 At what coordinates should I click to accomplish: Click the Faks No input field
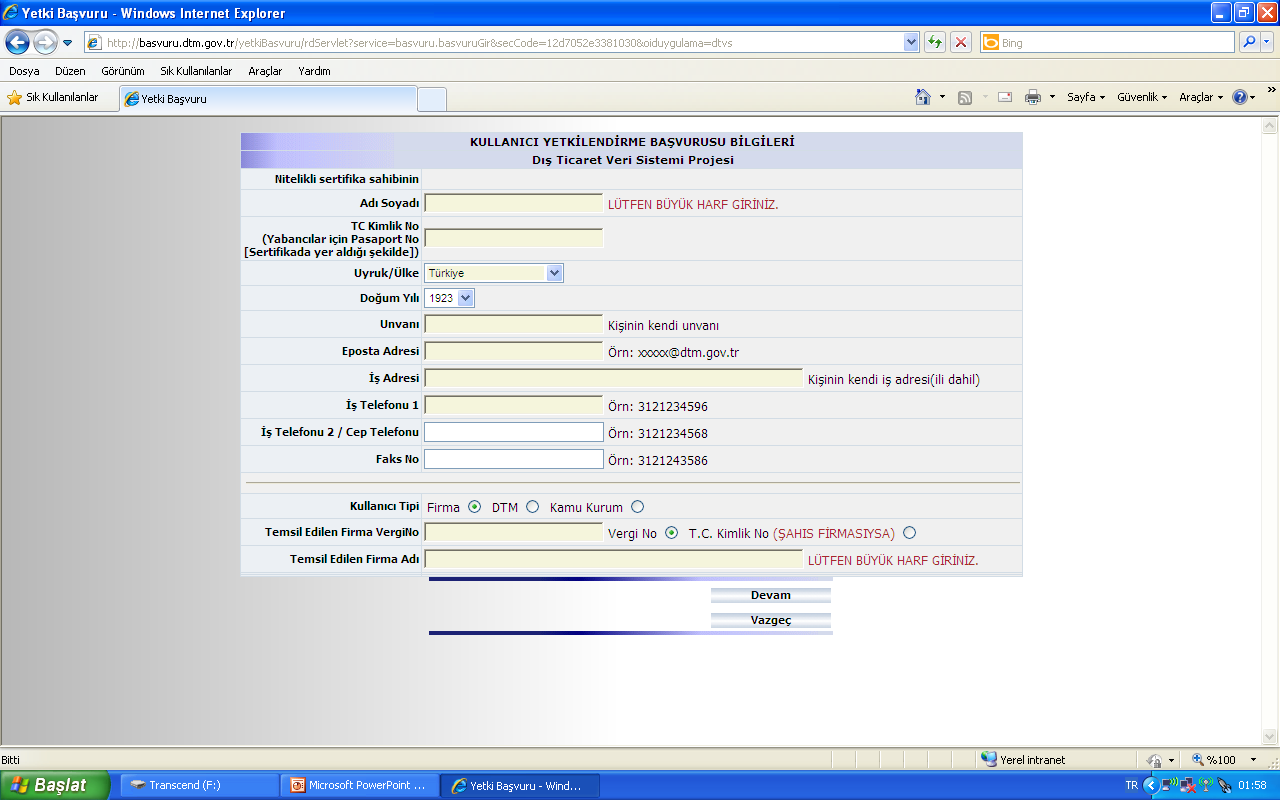click(x=514, y=459)
